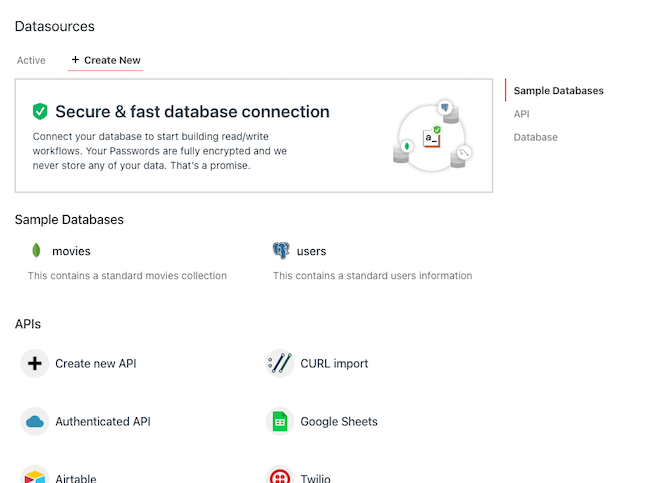Viewport: 650px width, 483px height.
Task: Click the CURL import icon
Action: (x=280, y=363)
